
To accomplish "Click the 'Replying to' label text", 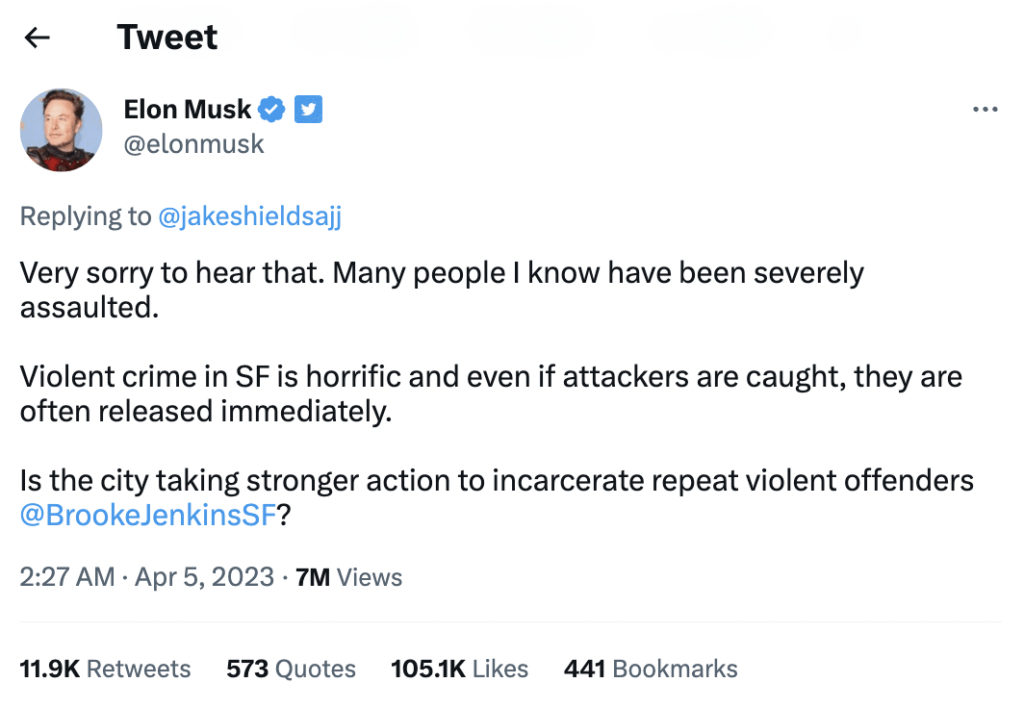I will (85, 217).
